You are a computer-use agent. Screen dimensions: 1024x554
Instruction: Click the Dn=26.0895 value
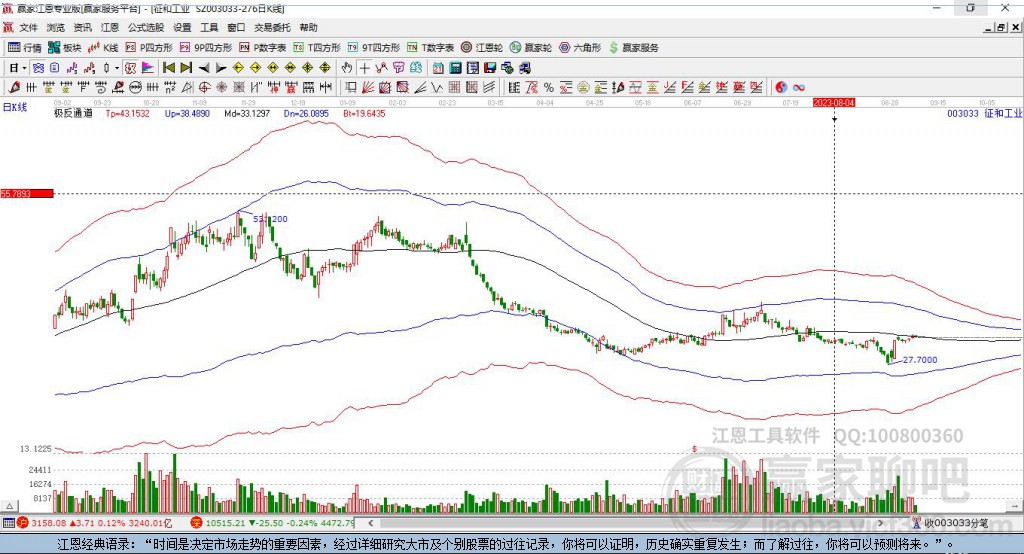[306, 113]
